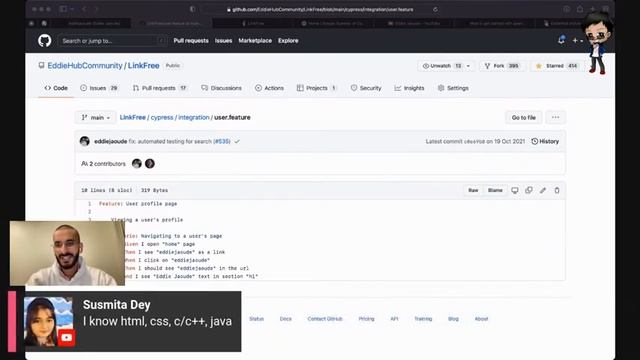The image size is (640, 360).
Task: Open footer Docs link
Action: coord(286,319)
